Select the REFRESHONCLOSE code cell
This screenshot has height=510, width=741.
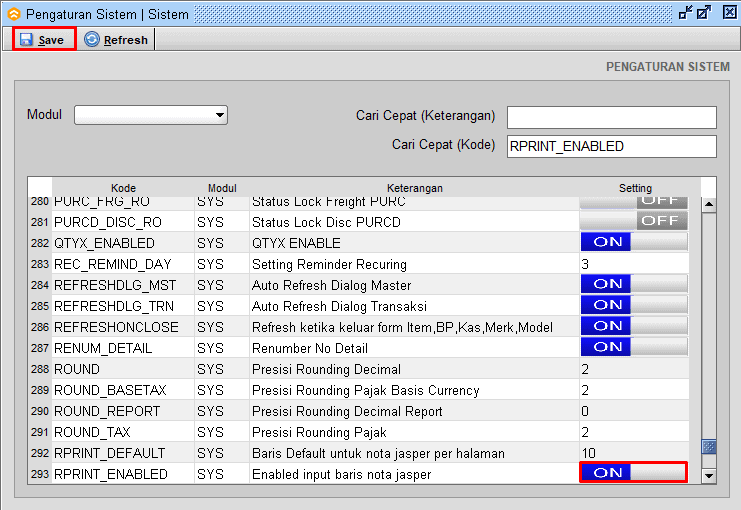[x=123, y=327]
